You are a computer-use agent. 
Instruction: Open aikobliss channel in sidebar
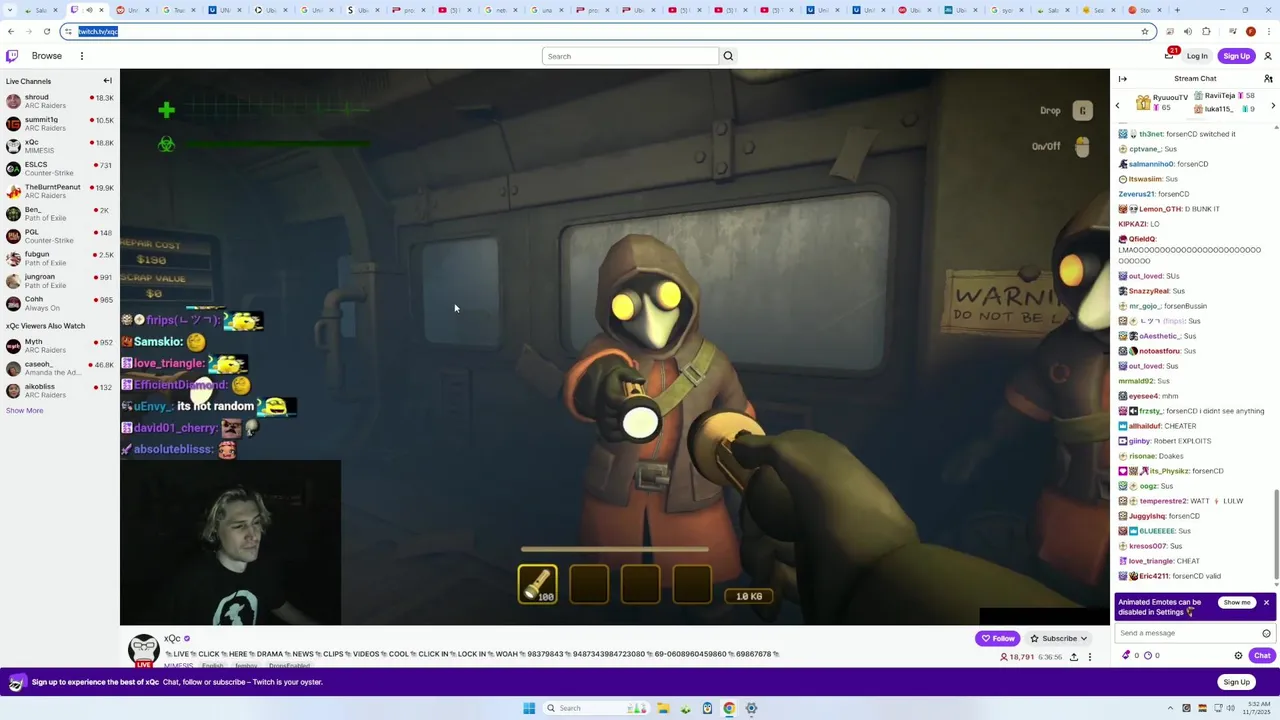click(x=59, y=390)
